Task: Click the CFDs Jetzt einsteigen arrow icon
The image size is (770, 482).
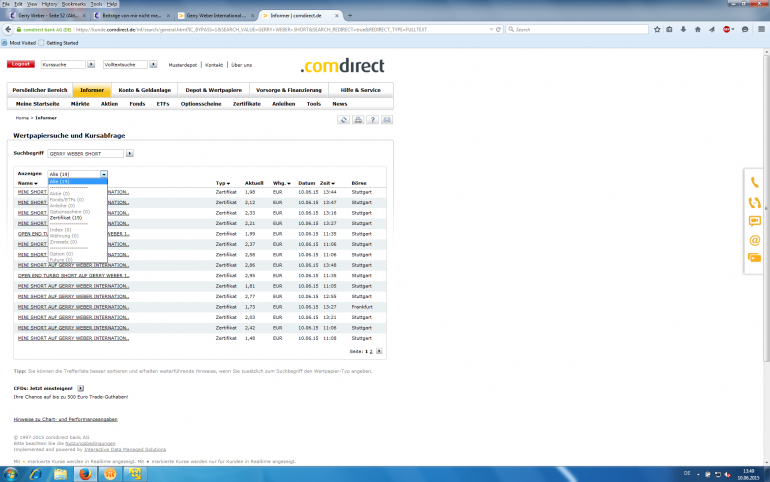Action: coord(81,388)
